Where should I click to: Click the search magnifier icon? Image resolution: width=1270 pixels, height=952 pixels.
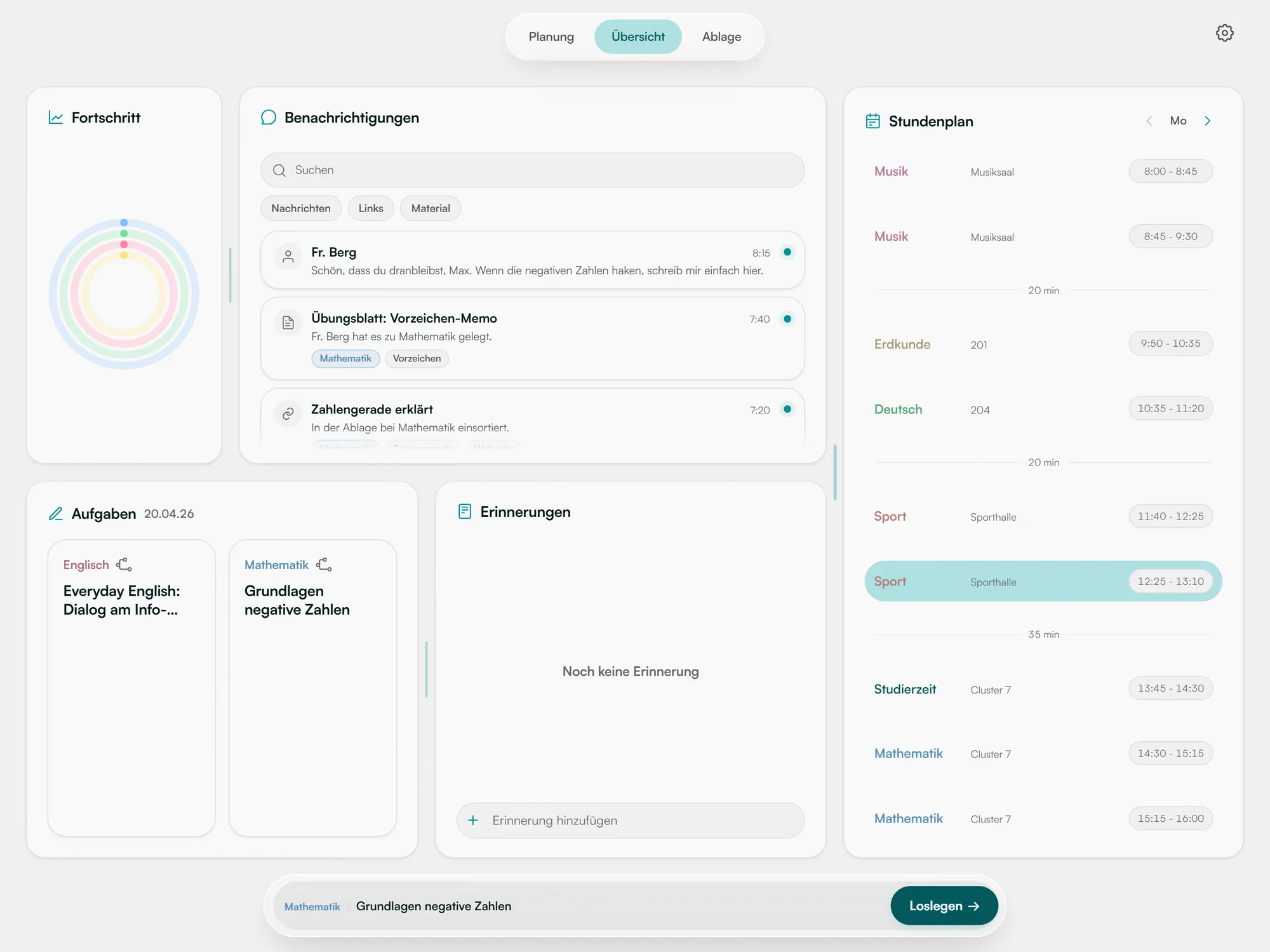pyautogui.click(x=279, y=170)
